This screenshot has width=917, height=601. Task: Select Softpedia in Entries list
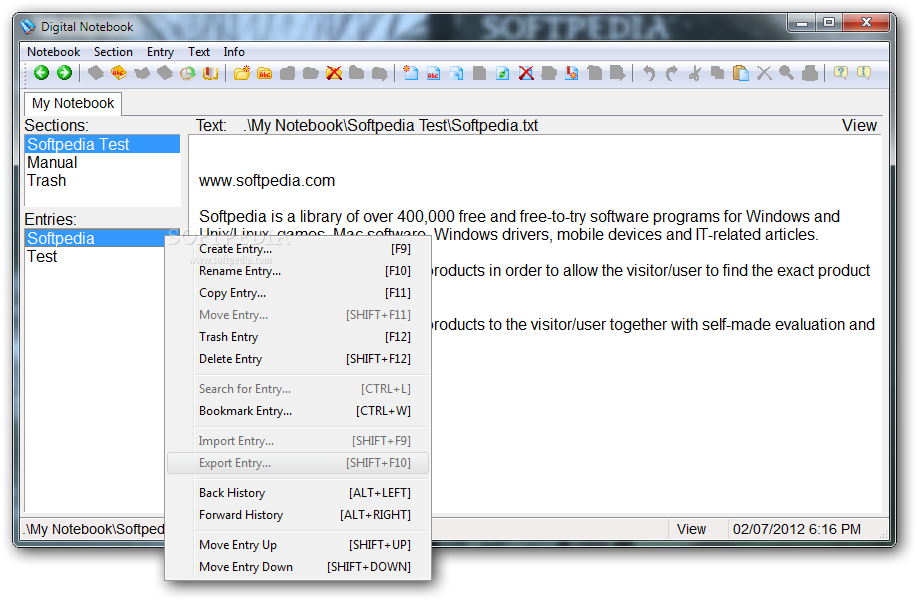(x=95, y=239)
